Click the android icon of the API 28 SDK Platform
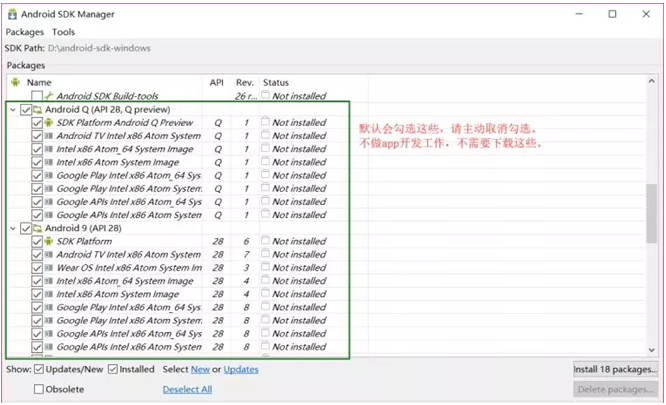This screenshot has height=405, width=666. pyautogui.click(x=49, y=241)
